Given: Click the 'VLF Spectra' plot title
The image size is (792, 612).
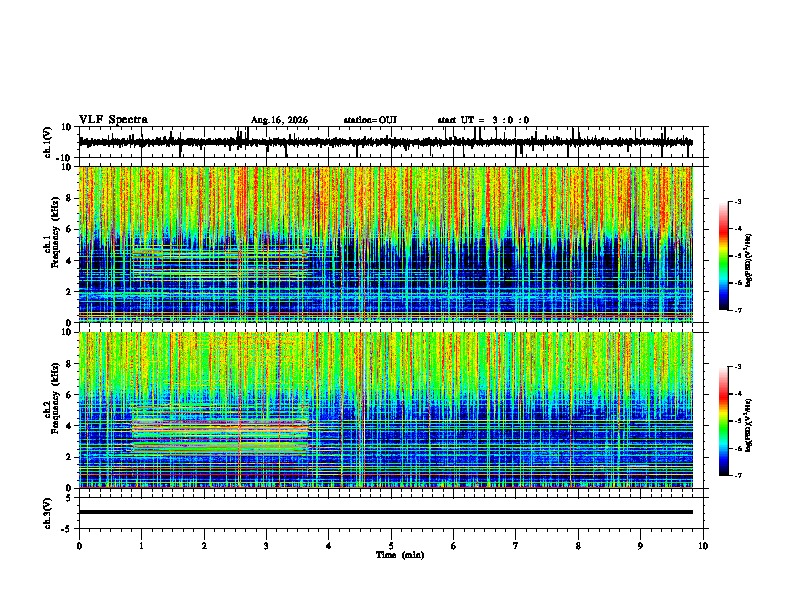Looking at the screenshot, I should (x=113, y=120).
